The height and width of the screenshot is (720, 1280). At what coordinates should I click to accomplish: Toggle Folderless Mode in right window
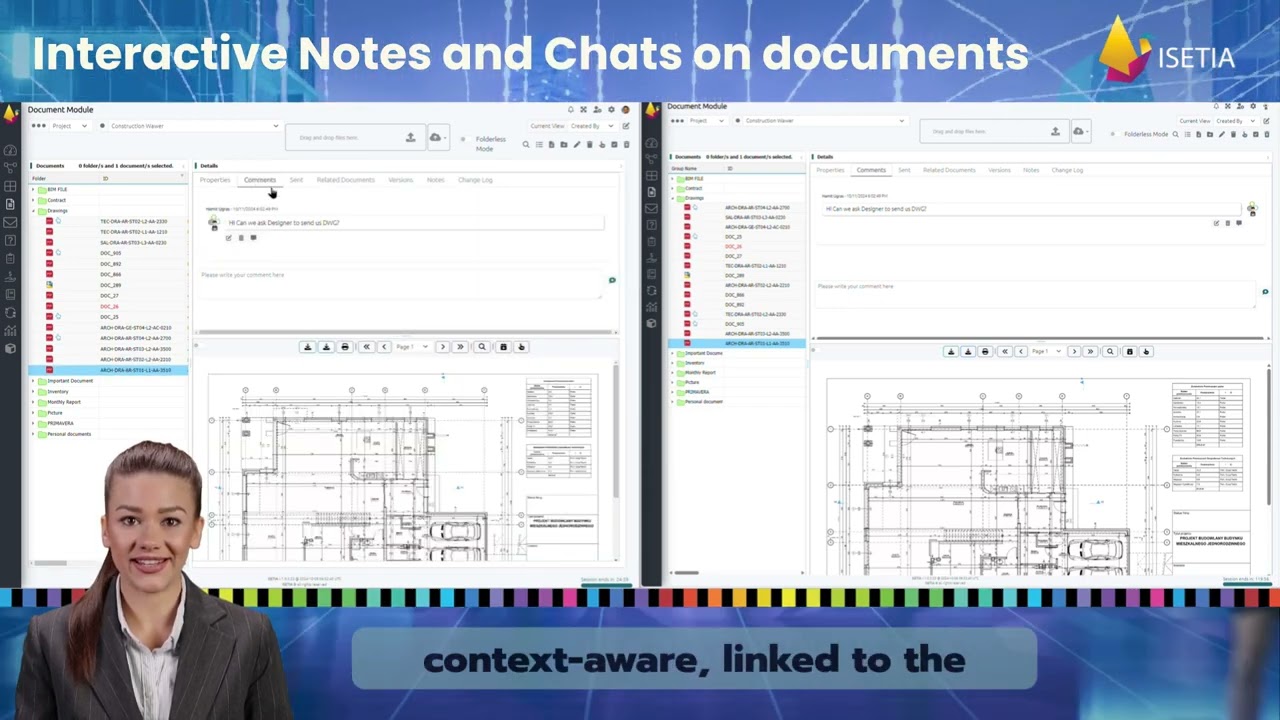pyautogui.click(x=1114, y=134)
